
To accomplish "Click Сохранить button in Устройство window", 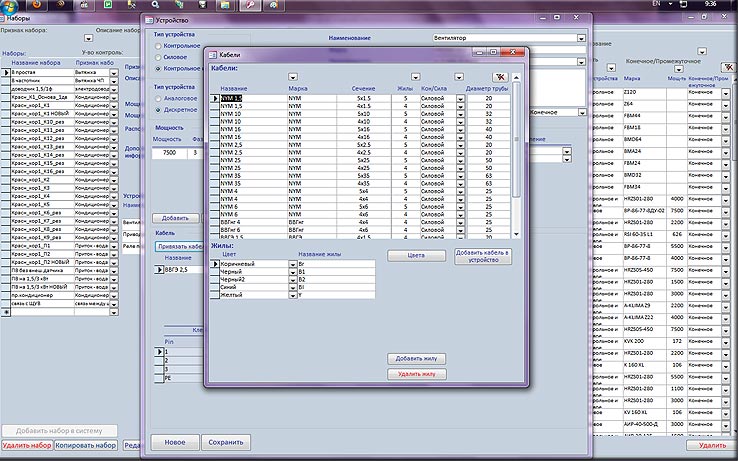I will coord(226,443).
